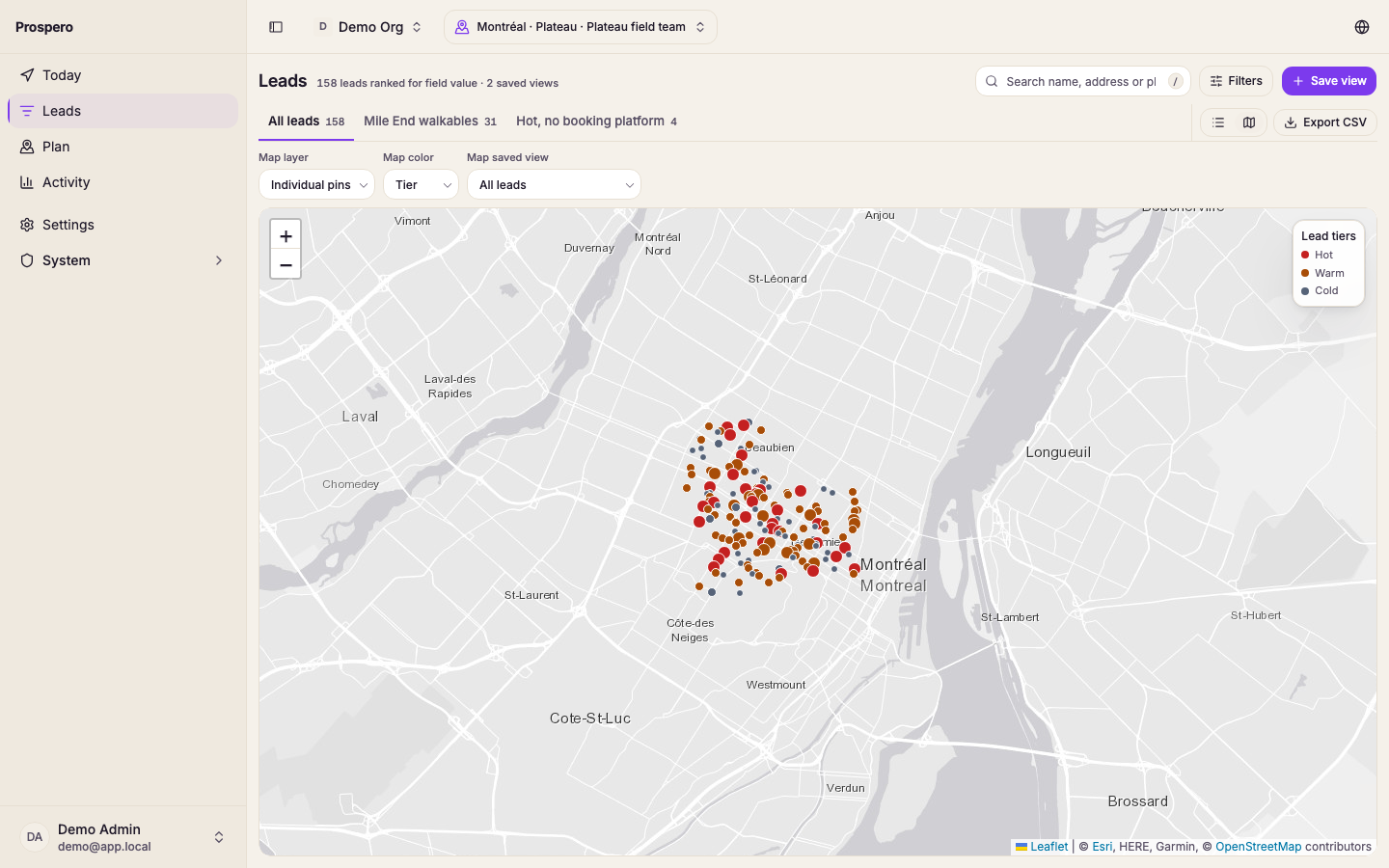Viewport: 1389px width, 868px height.
Task: Open the Demo Org switcher
Action: click(370, 27)
